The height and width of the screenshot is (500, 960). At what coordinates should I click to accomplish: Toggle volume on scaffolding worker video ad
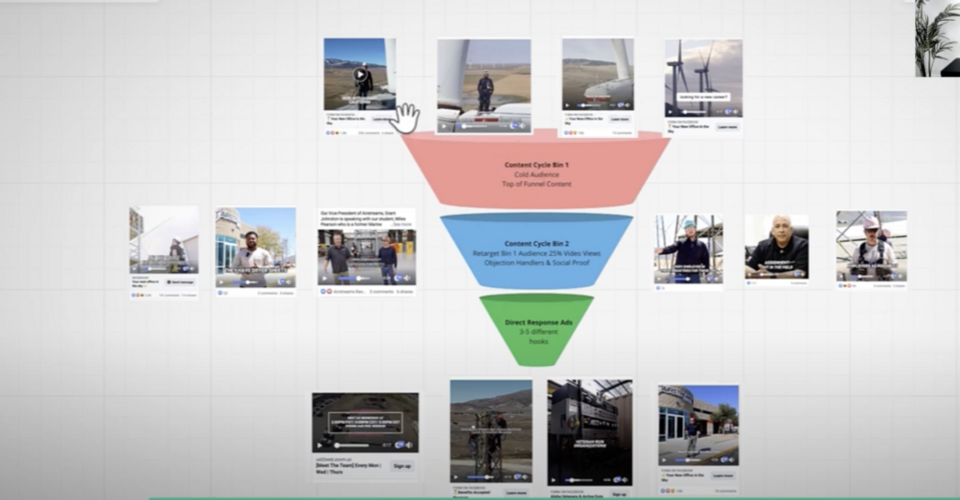pyautogui.click(x=192, y=269)
